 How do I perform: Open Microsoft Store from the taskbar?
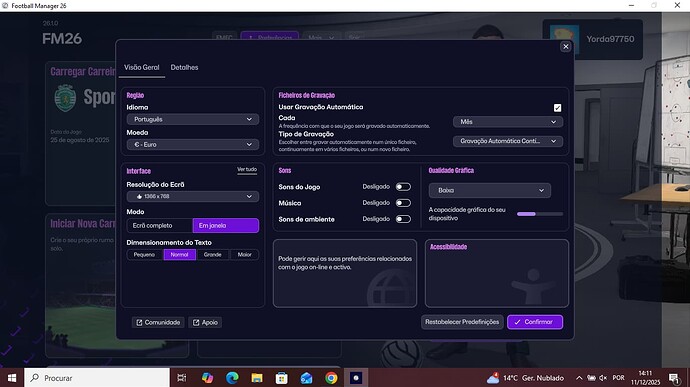(282, 378)
